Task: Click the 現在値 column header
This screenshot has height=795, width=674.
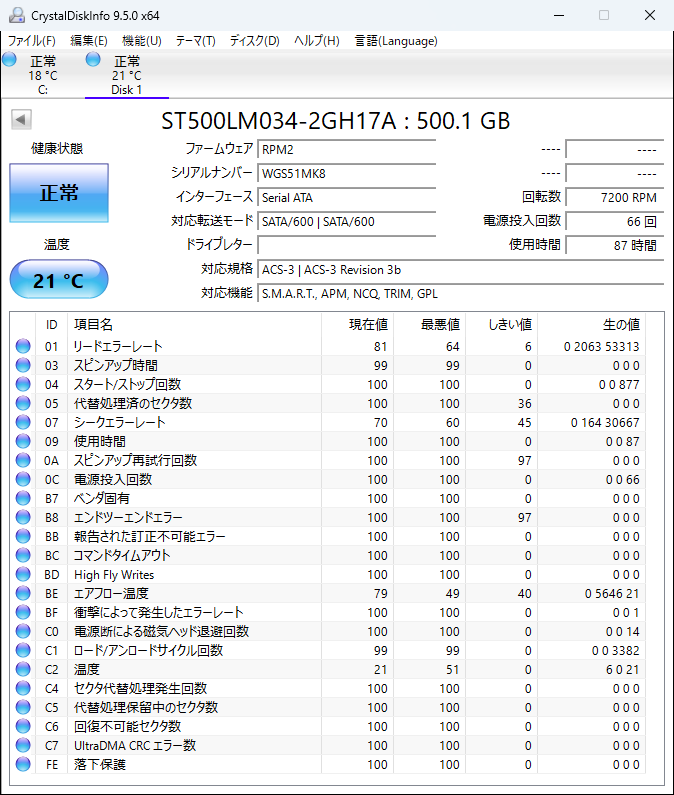Action: click(358, 324)
